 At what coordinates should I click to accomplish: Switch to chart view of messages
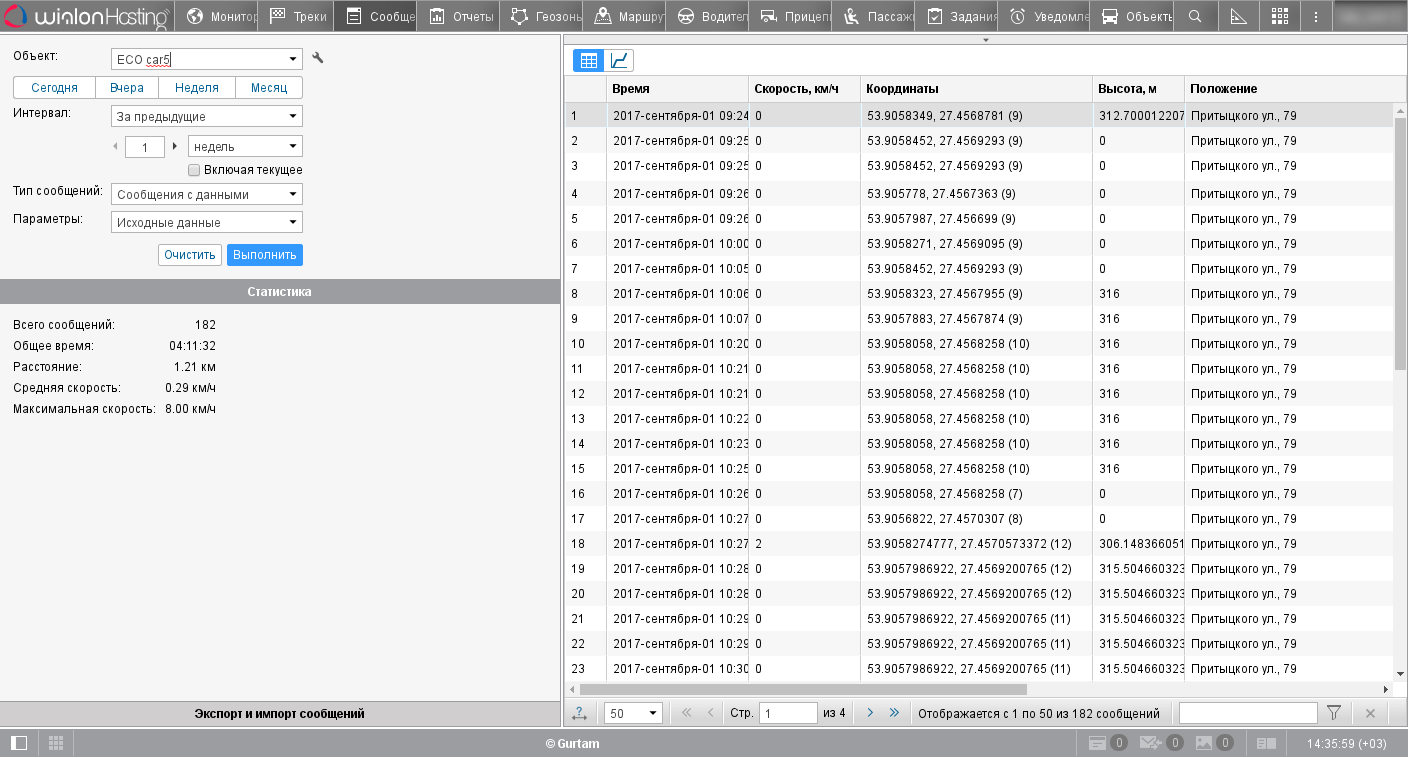[x=619, y=61]
